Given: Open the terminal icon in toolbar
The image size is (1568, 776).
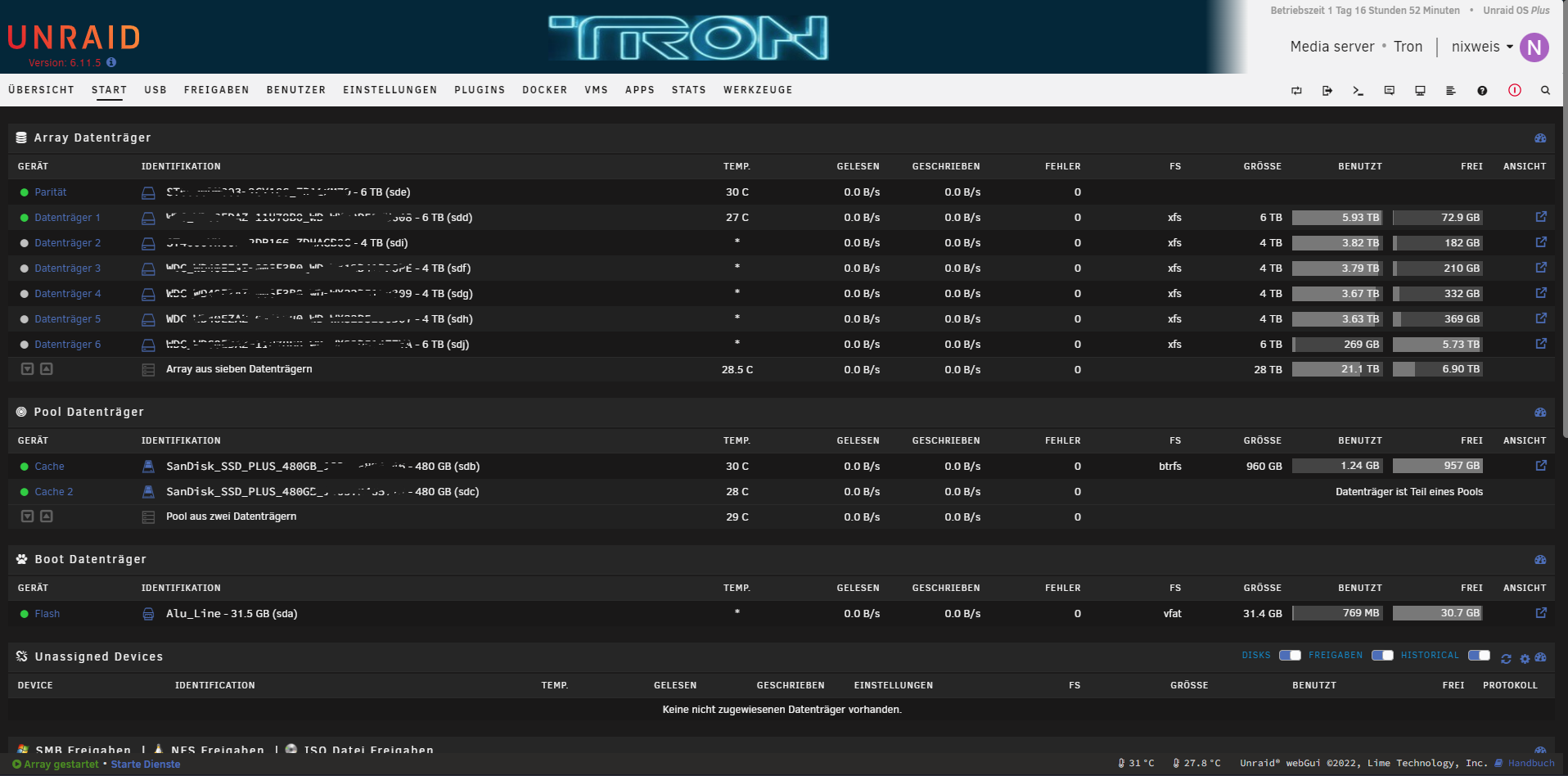Looking at the screenshot, I should [x=1358, y=91].
